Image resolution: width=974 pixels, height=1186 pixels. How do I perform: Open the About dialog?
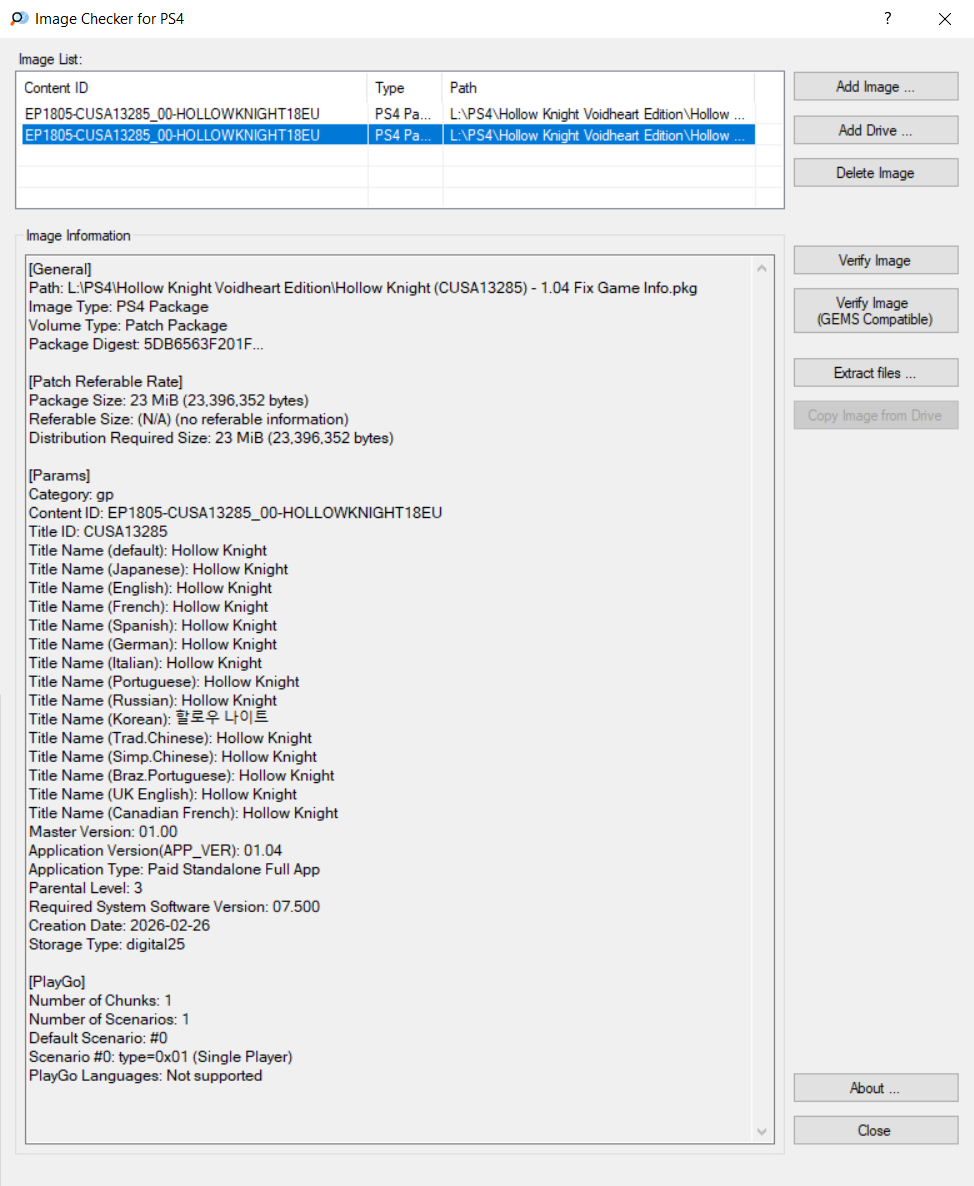coord(875,1088)
